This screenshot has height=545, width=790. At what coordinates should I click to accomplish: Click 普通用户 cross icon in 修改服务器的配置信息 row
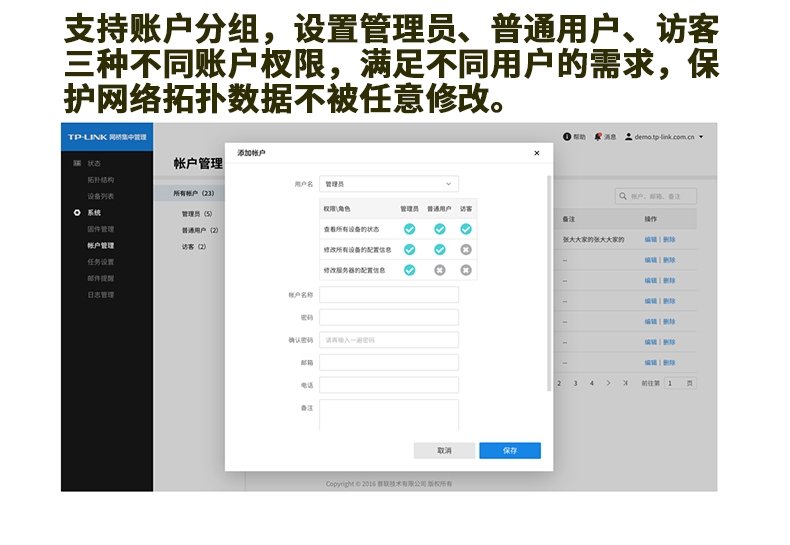(440, 270)
